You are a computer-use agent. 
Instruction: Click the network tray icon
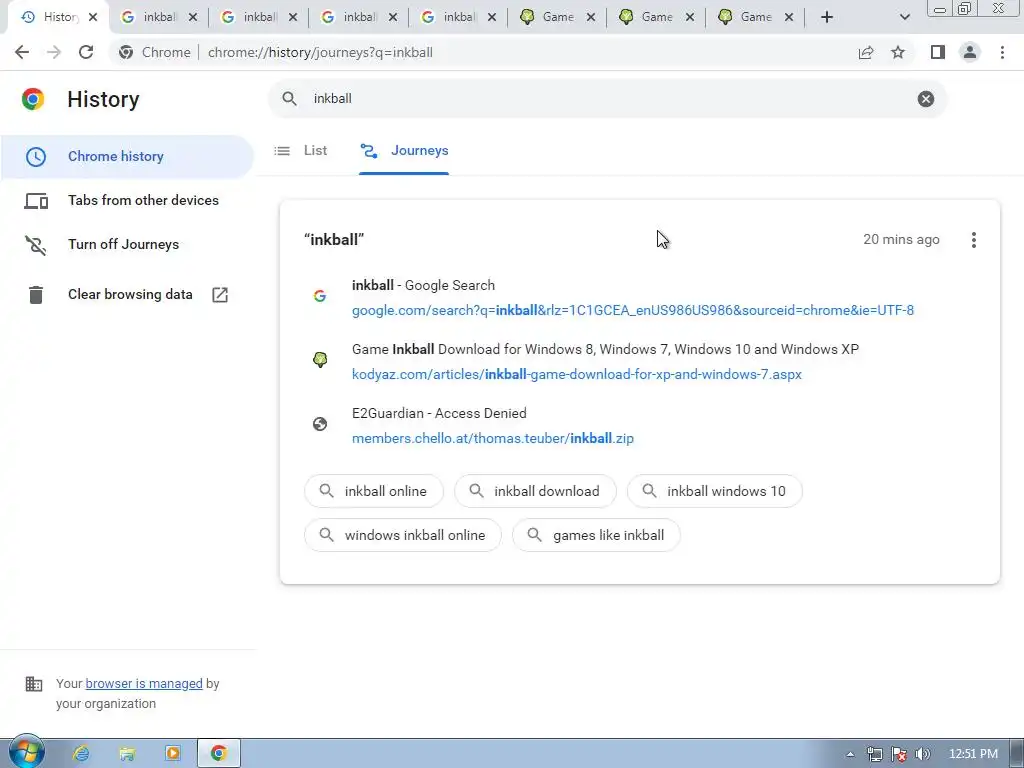pos(874,754)
